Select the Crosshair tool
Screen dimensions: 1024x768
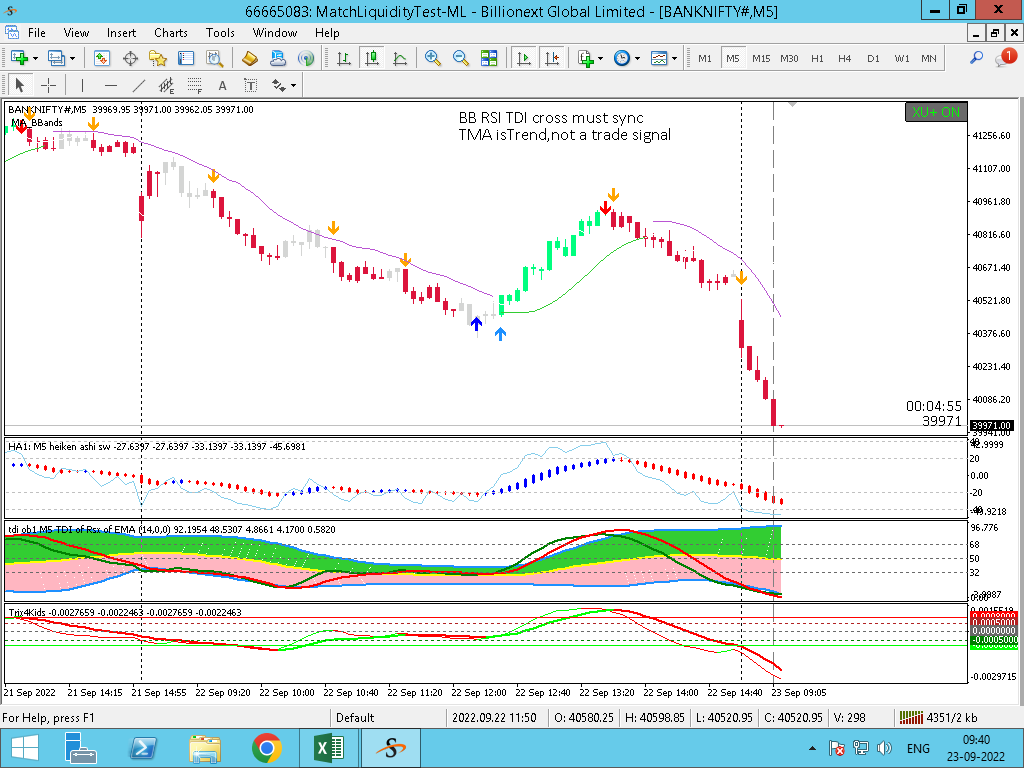point(48,85)
